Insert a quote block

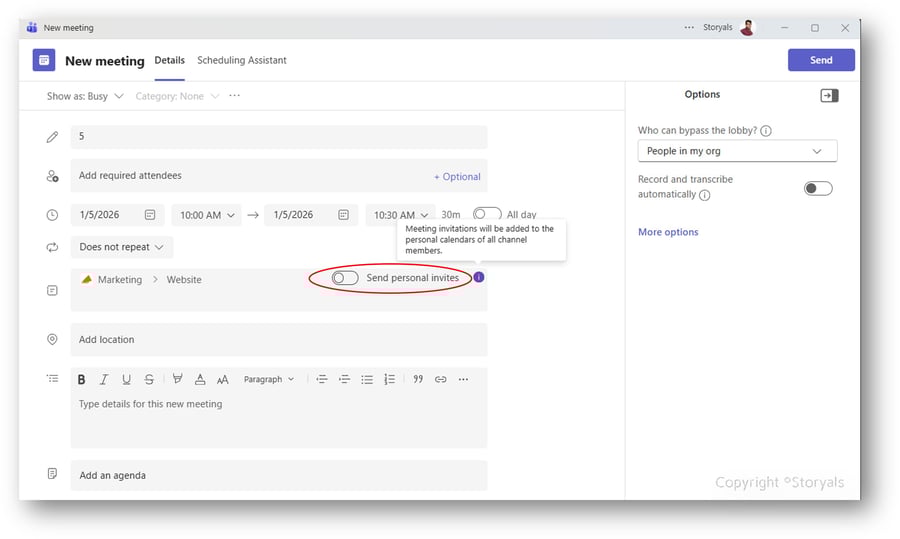tap(418, 379)
